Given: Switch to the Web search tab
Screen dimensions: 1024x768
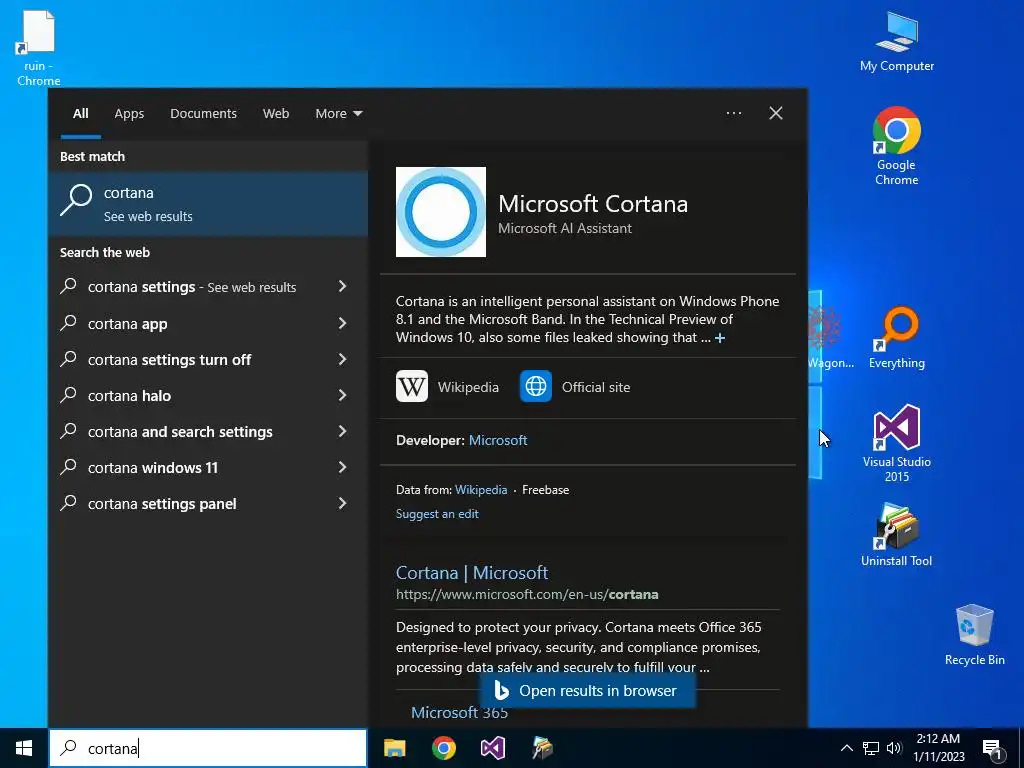Looking at the screenshot, I should click(276, 113).
